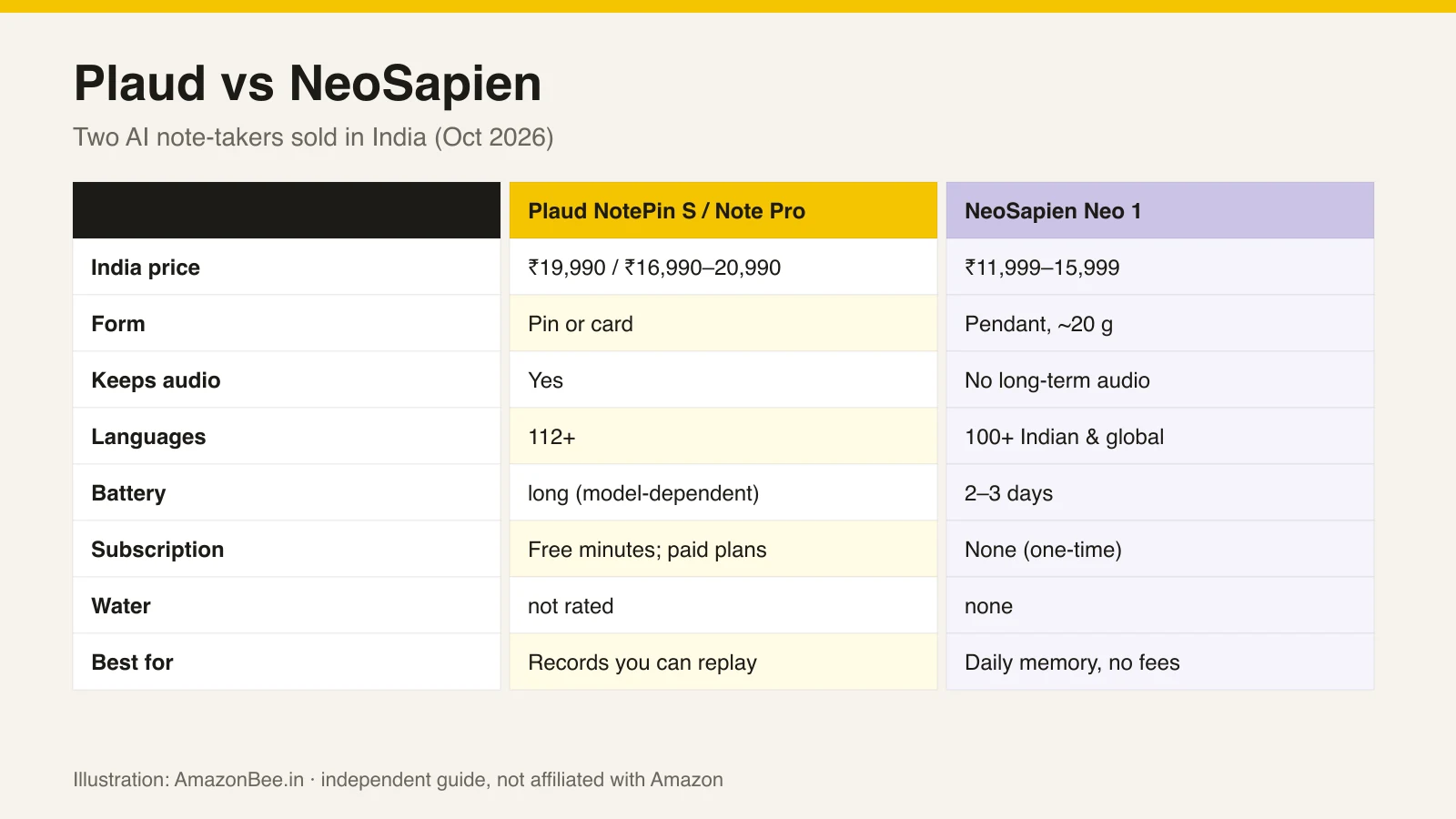
Task: Click the "Plaud vs NeoSapien" title
Action: (x=308, y=84)
